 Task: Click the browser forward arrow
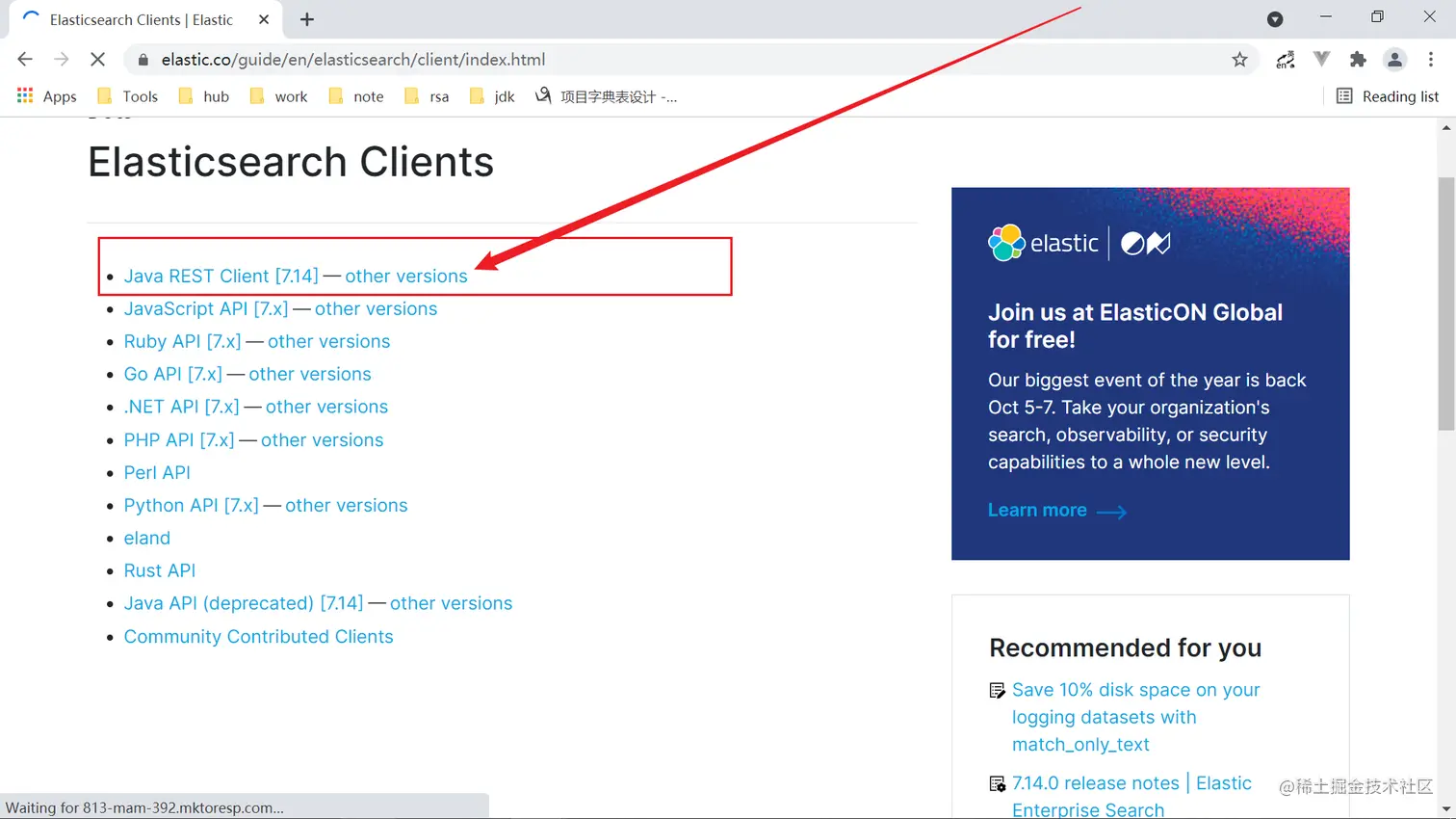62,60
